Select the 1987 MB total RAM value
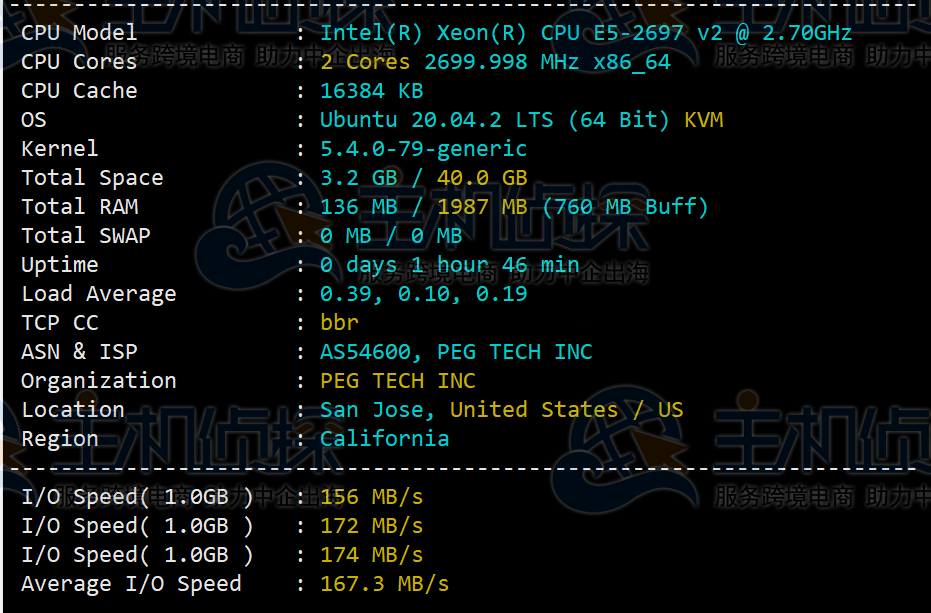This screenshot has height=613, width=931. click(482, 207)
